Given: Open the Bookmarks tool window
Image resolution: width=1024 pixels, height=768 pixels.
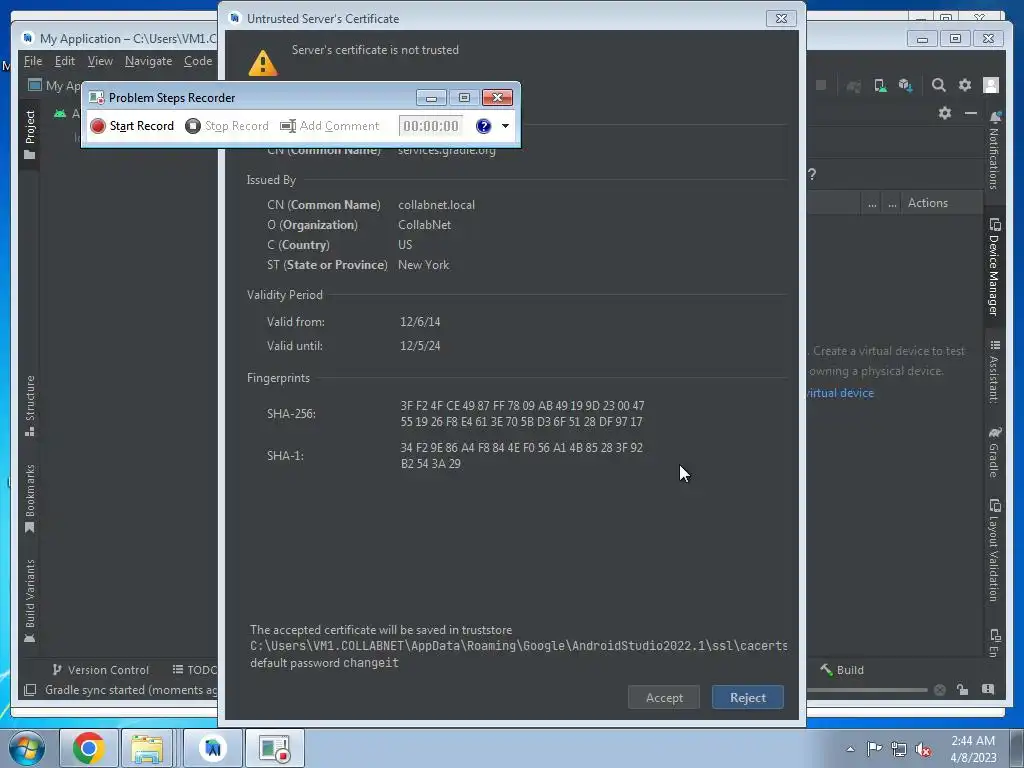Looking at the screenshot, I should click(x=29, y=499).
